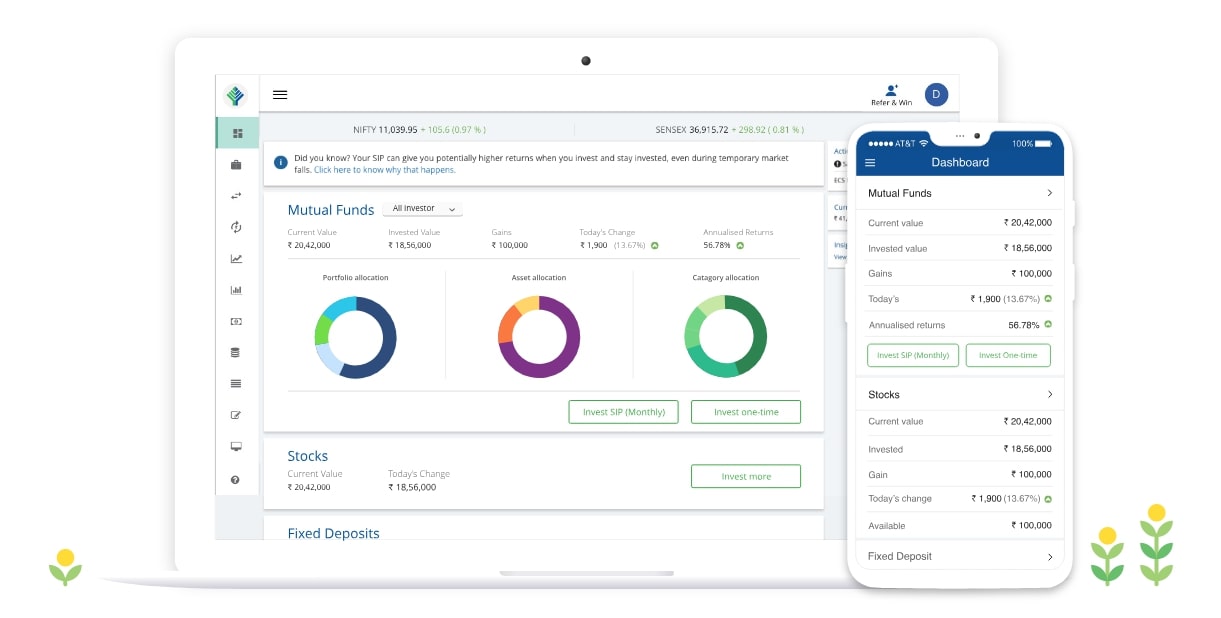Image resolution: width=1221 pixels, height=618 pixels.
Task: Click the circular refresh rupee icon in the sidebar
Action: [x=237, y=227]
